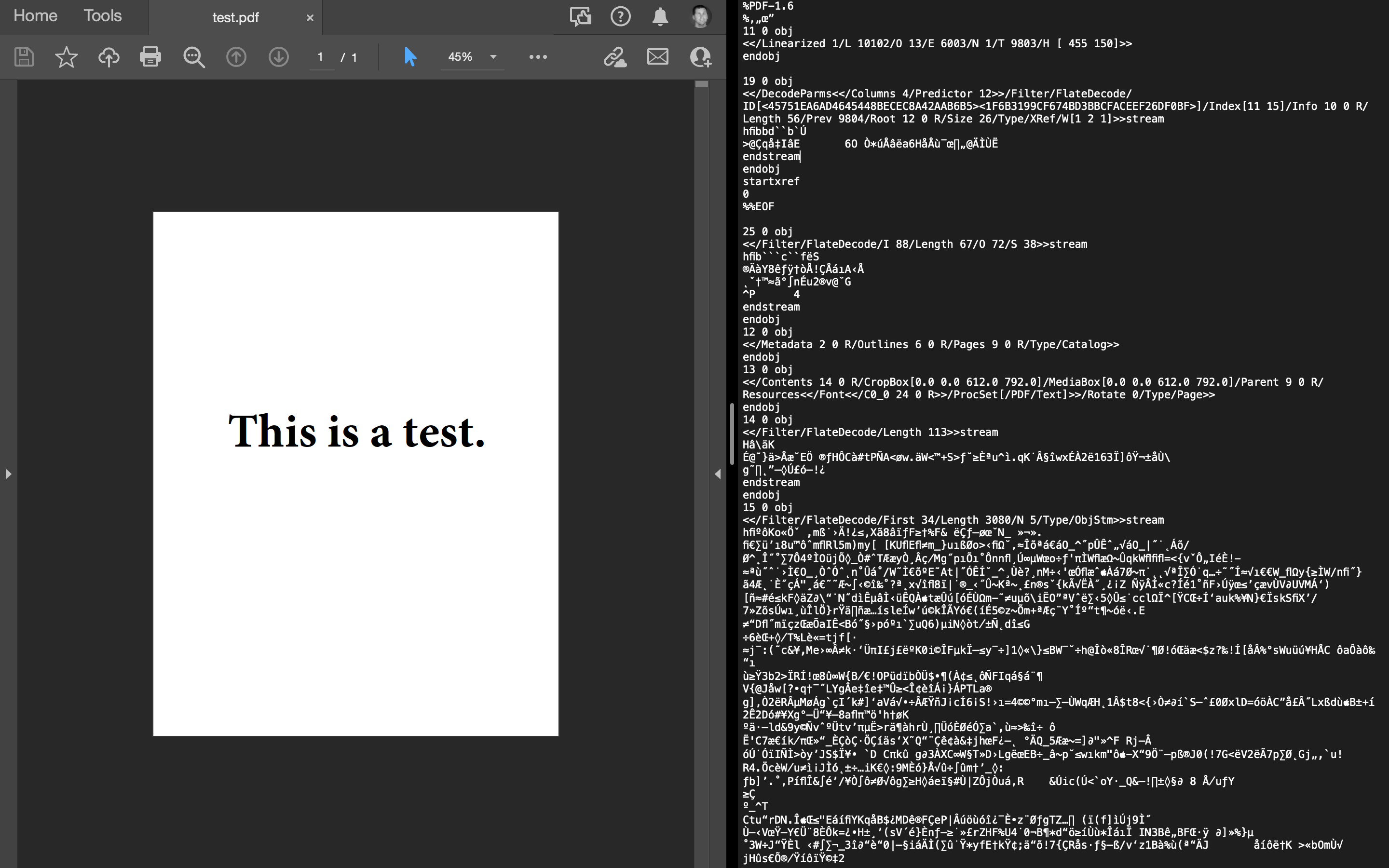Go to previous page arrow
The height and width of the screenshot is (868, 1389).
[236, 57]
